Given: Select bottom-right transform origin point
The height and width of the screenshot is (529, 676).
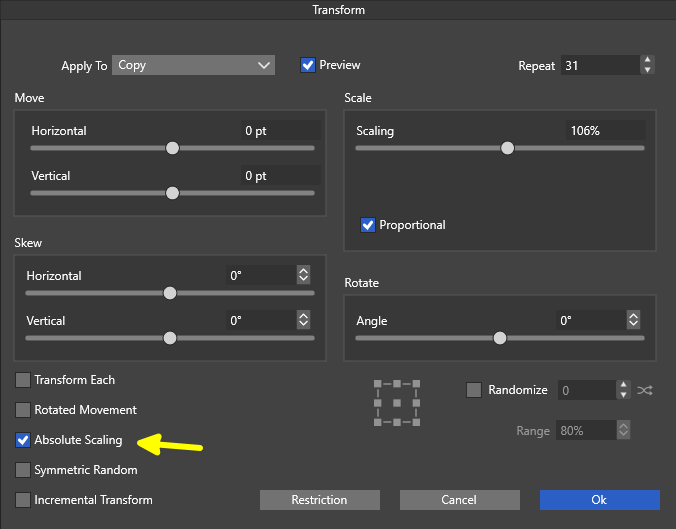Looking at the screenshot, I should 416,422.
